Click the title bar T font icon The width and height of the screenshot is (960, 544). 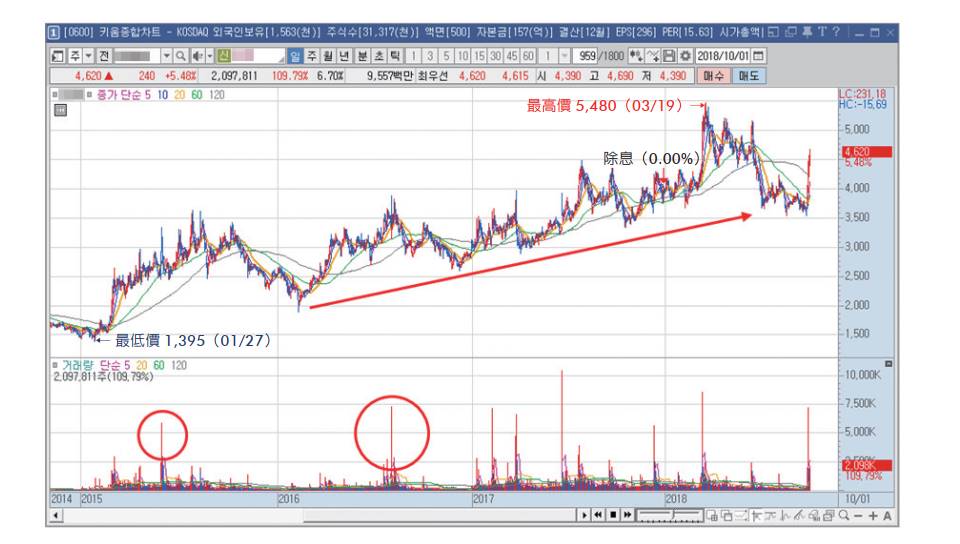822,32
